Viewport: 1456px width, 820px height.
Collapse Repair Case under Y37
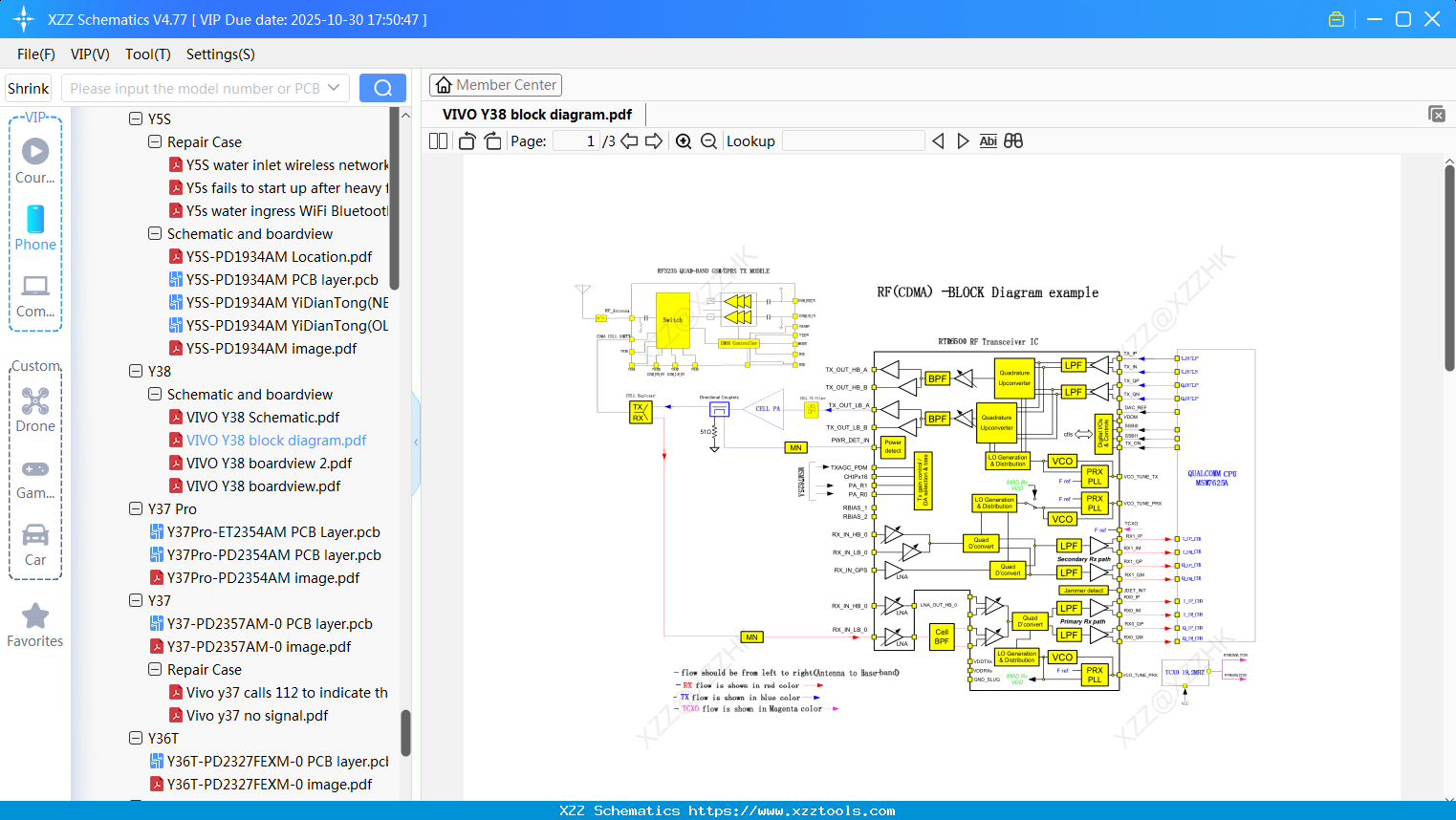coord(155,669)
